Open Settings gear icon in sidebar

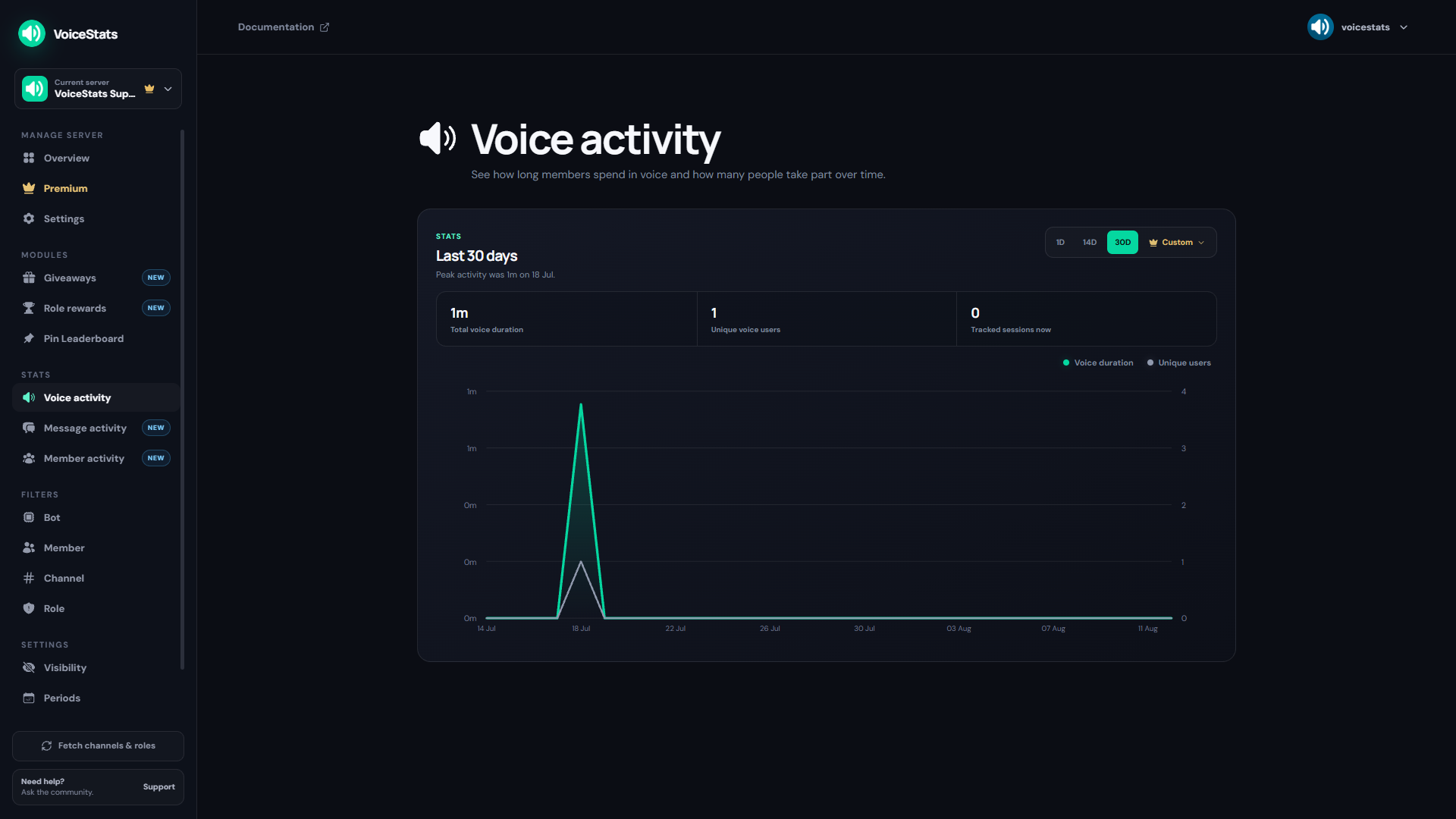29,218
